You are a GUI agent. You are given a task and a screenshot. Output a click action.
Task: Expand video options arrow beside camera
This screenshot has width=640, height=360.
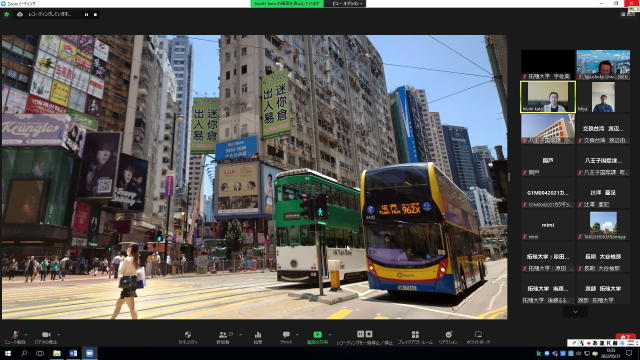click(59, 335)
